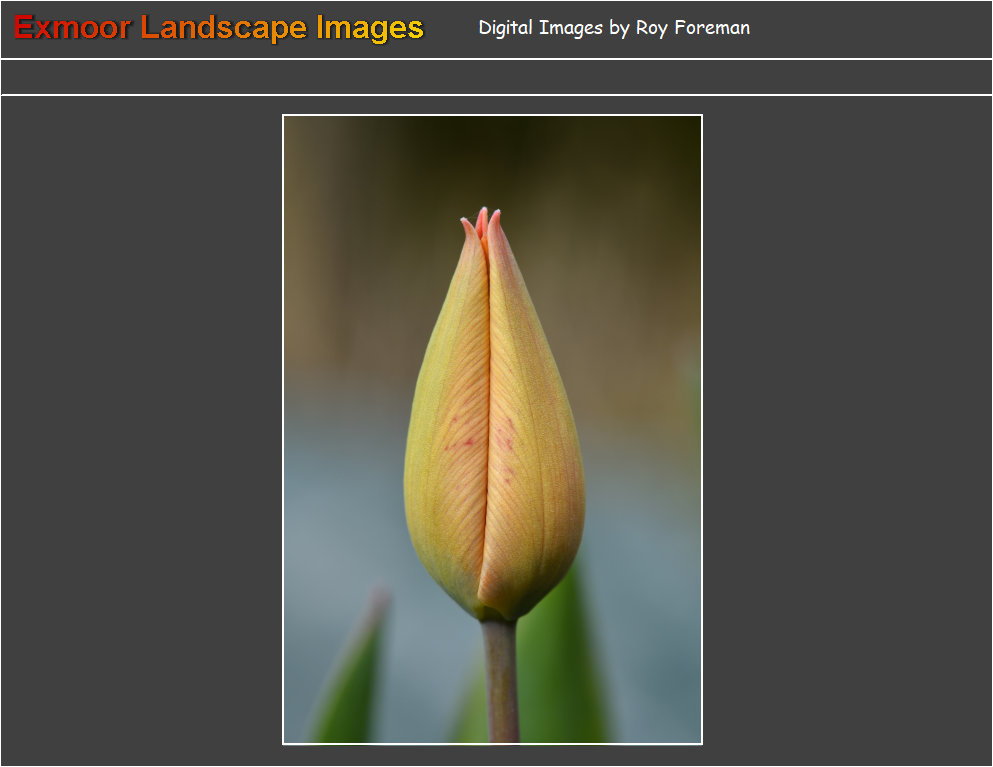
Task: Click the word 'Images' in the orange heading
Action: [370, 28]
